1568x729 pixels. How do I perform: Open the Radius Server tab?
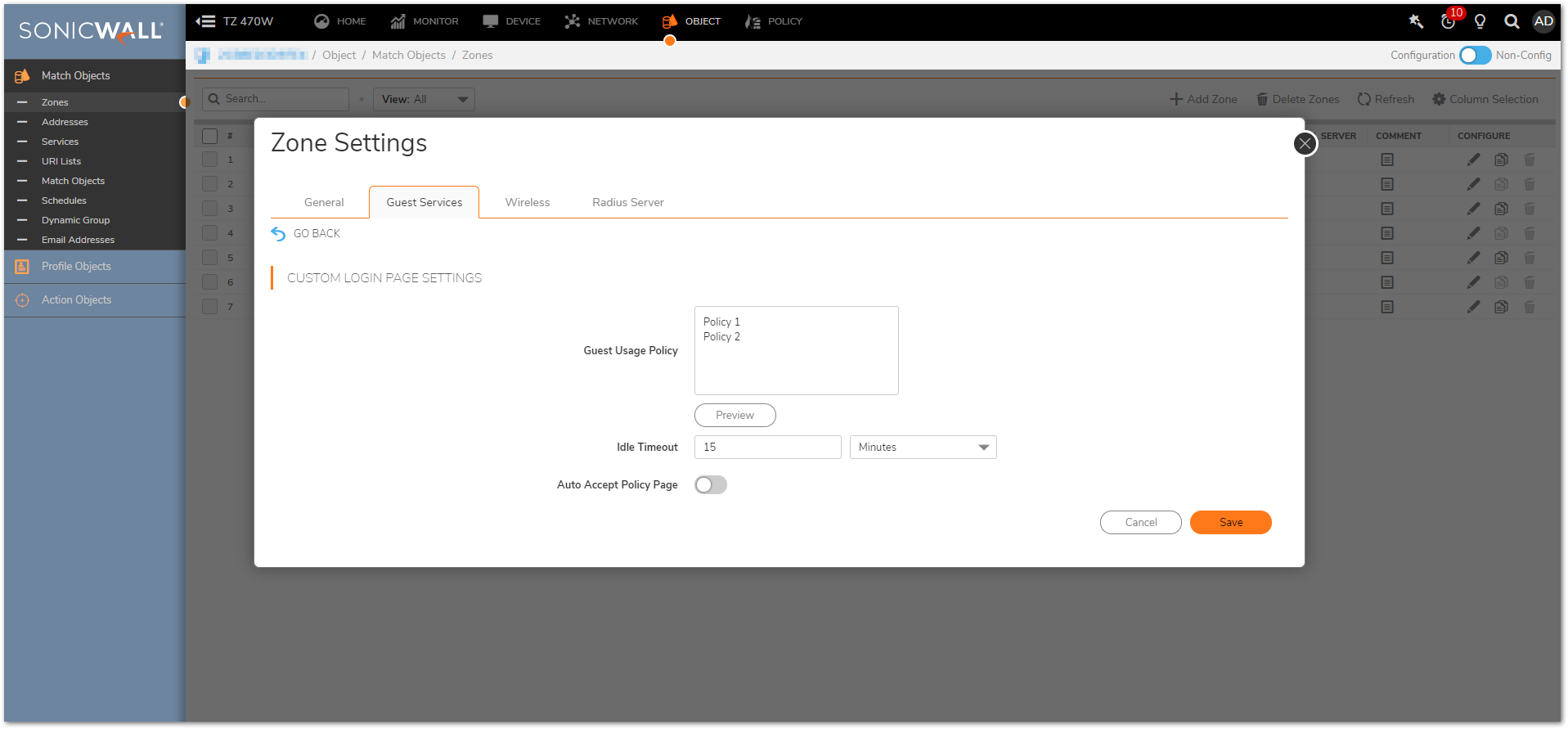point(627,203)
